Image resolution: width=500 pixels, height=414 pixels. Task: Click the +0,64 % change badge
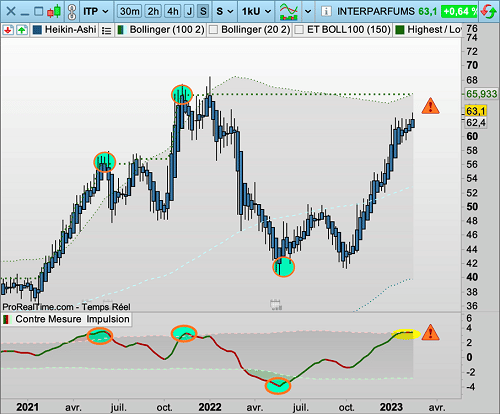459,12
